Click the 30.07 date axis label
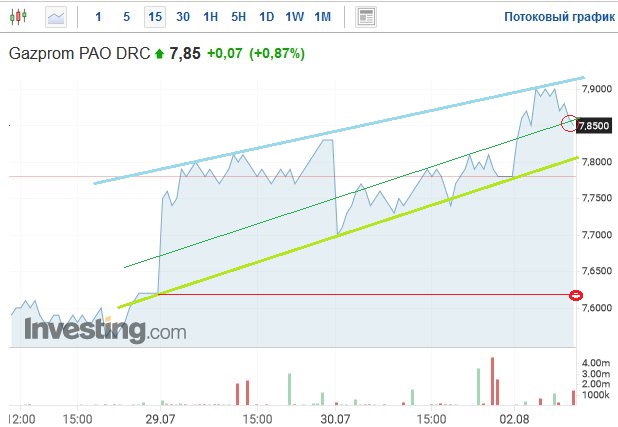 point(335,418)
